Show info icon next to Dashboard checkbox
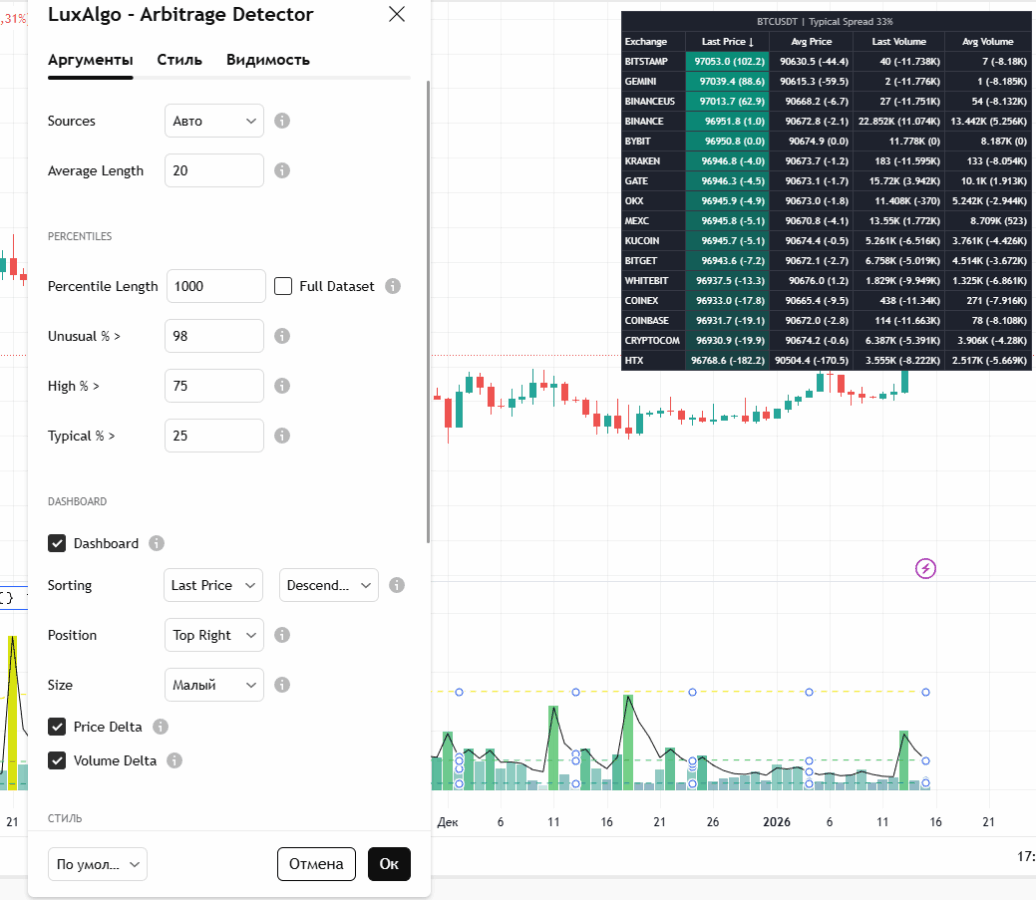The width and height of the screenshot is (1036, 900). (x=157, y=543)
